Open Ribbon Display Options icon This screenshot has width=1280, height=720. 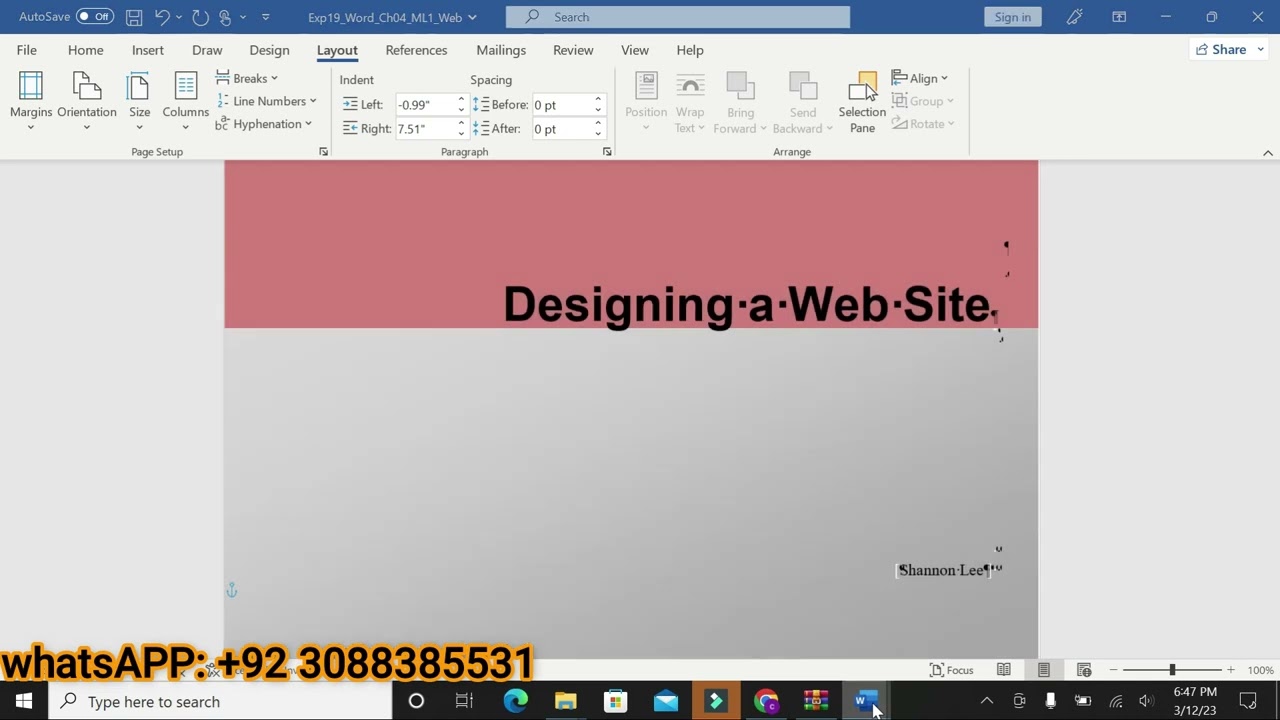coord(1119,17)
